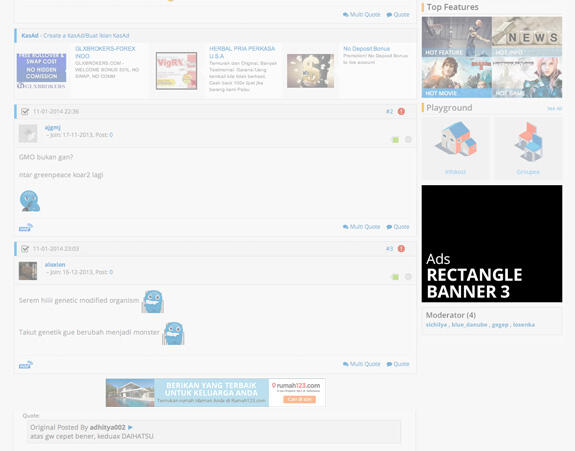Click the gray circle icon on post #2
Screen dimensions: 575x451
tap(408, 139)
